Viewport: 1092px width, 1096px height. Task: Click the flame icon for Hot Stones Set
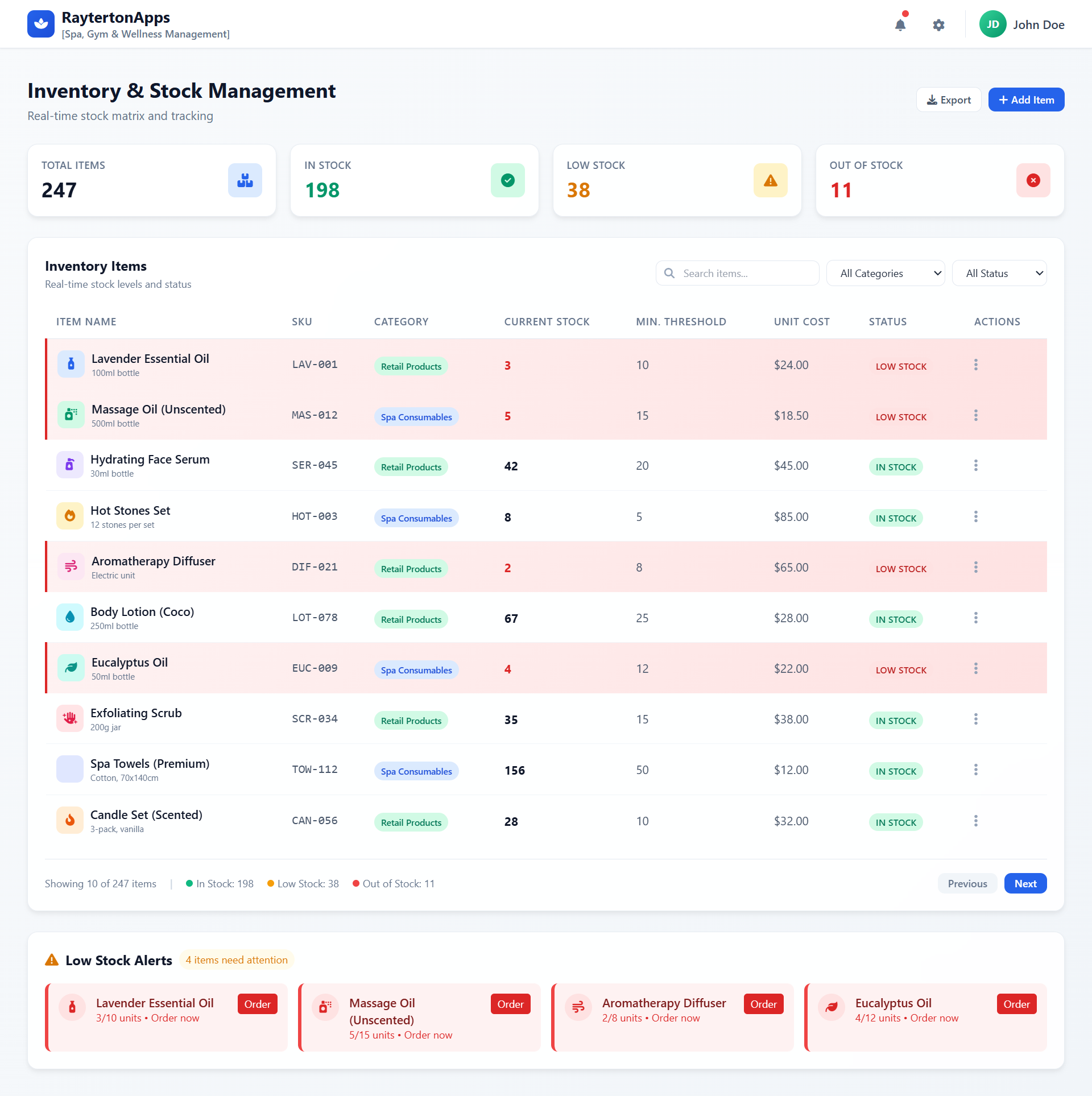[x=70, y=515]
